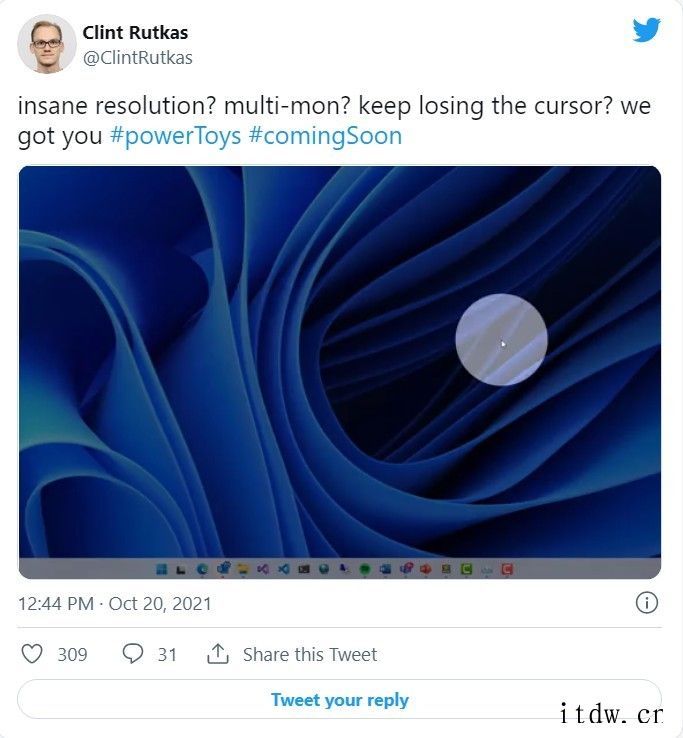683x738 pixels.
Task: Click the Tweet your reply button
Action: (339, 699)
